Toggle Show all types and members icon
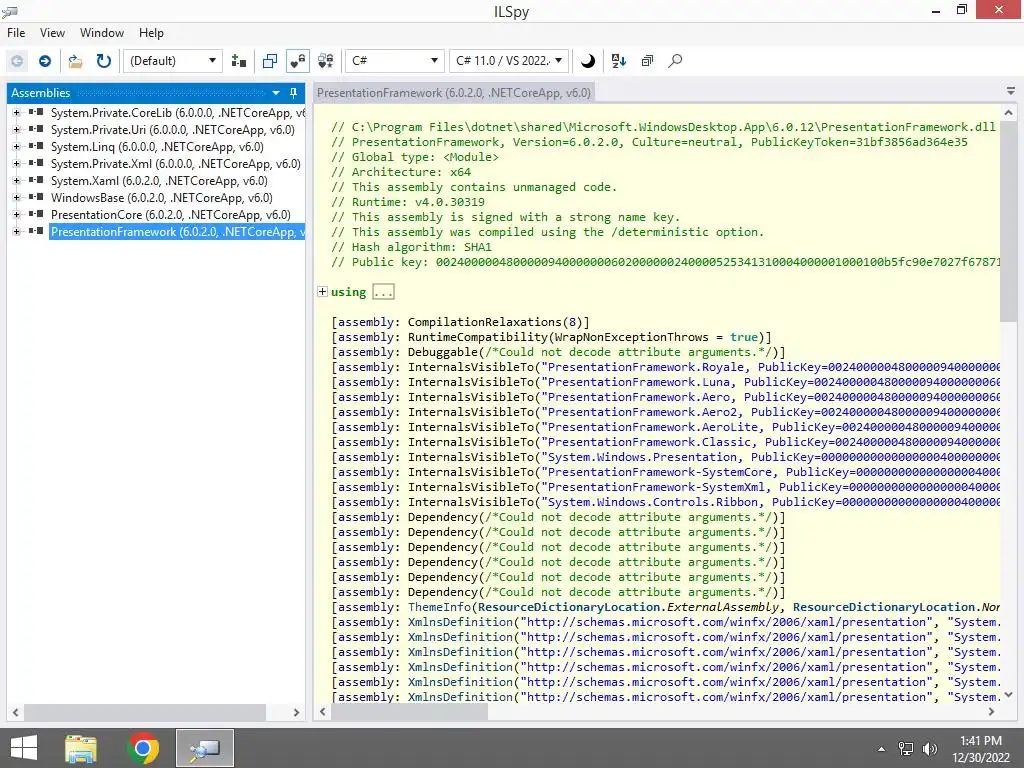Screen dimensions: 1024x768 (x=326, y=61)
